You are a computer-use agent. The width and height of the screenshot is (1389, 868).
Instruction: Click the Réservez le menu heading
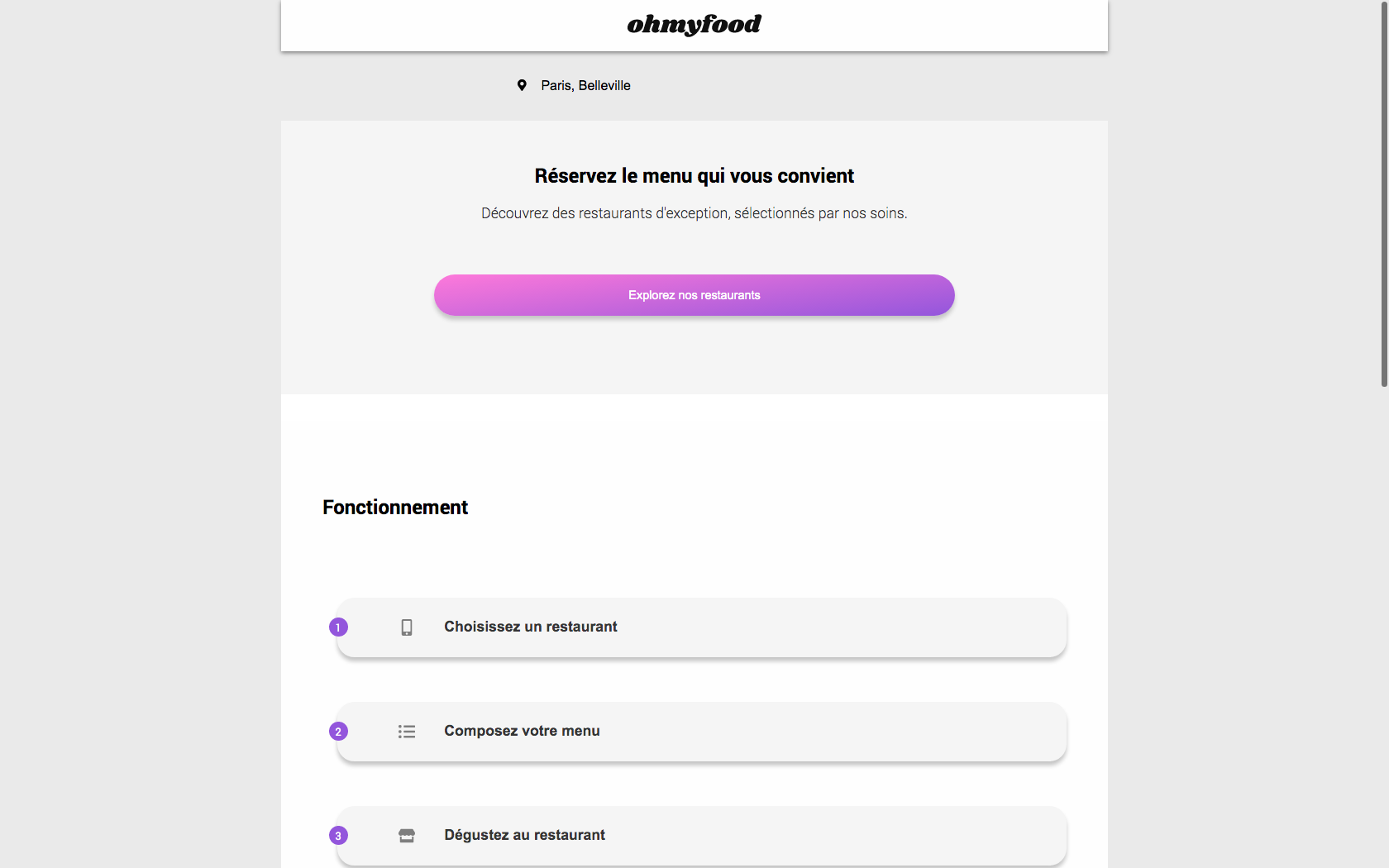pos(694,175)
